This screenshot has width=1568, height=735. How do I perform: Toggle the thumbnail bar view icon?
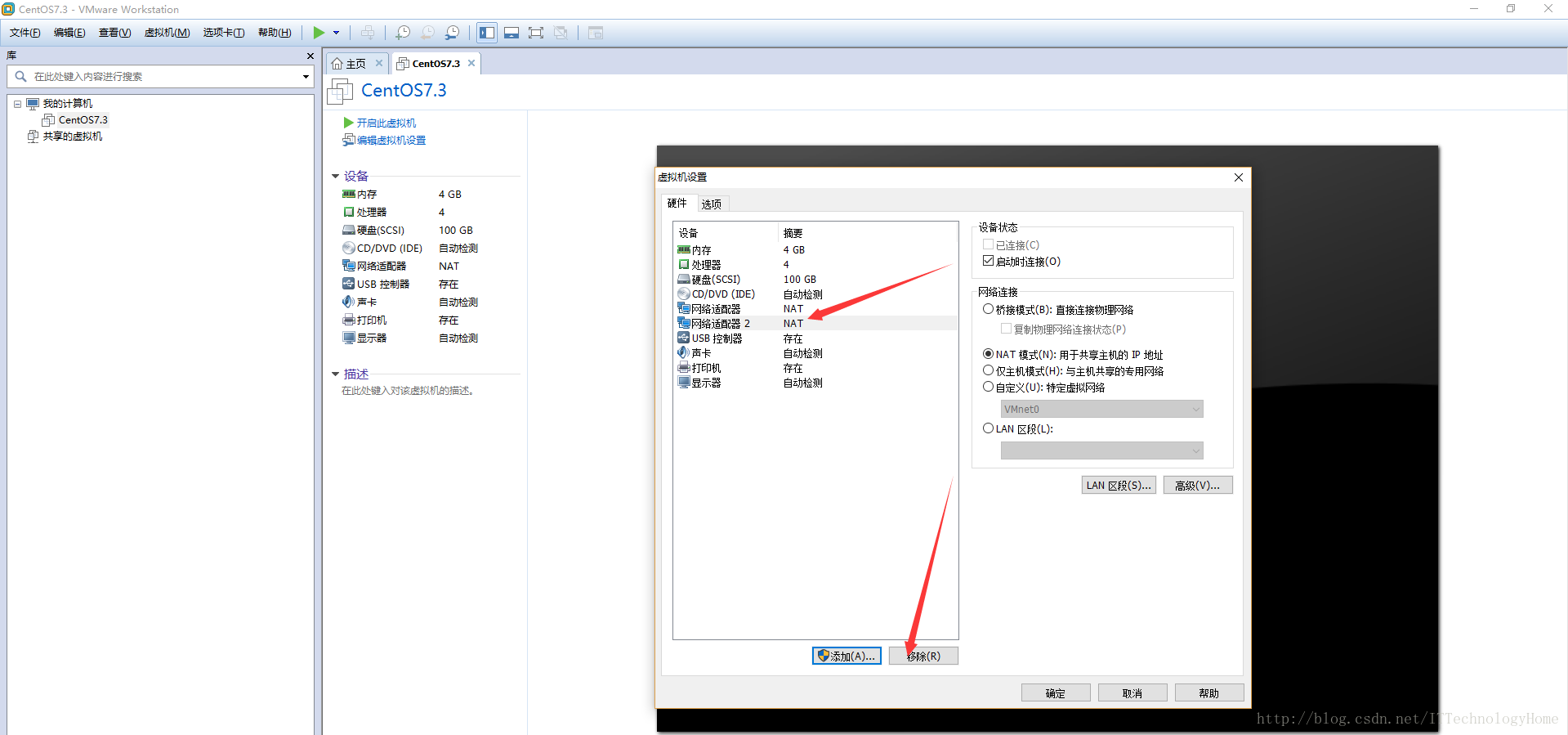click(x=511, y=33)
